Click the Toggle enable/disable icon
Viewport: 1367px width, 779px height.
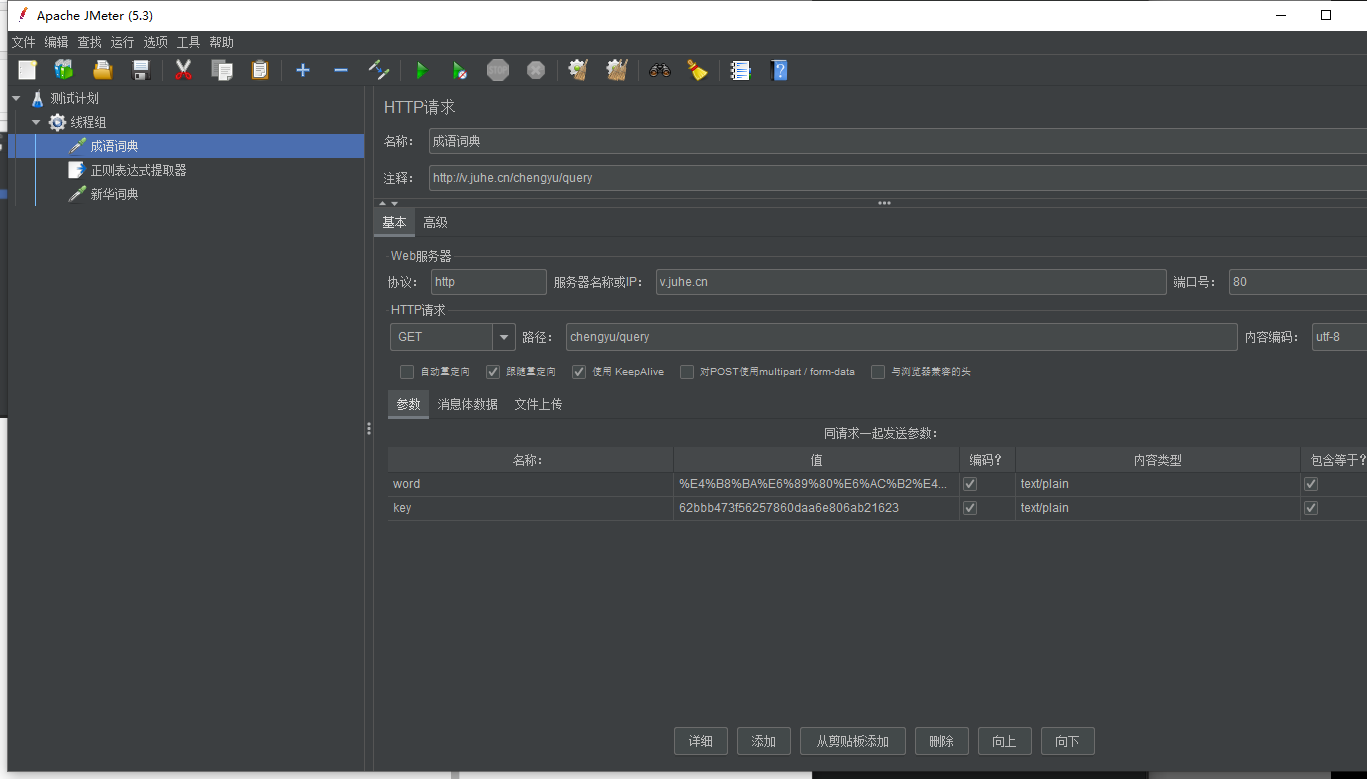point(379,70)
